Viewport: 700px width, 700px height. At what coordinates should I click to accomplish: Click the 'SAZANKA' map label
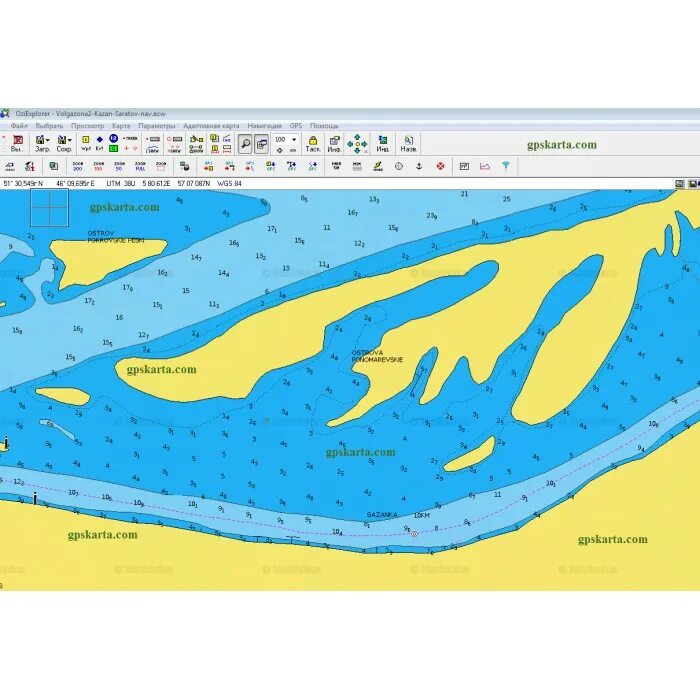(382, 515)
